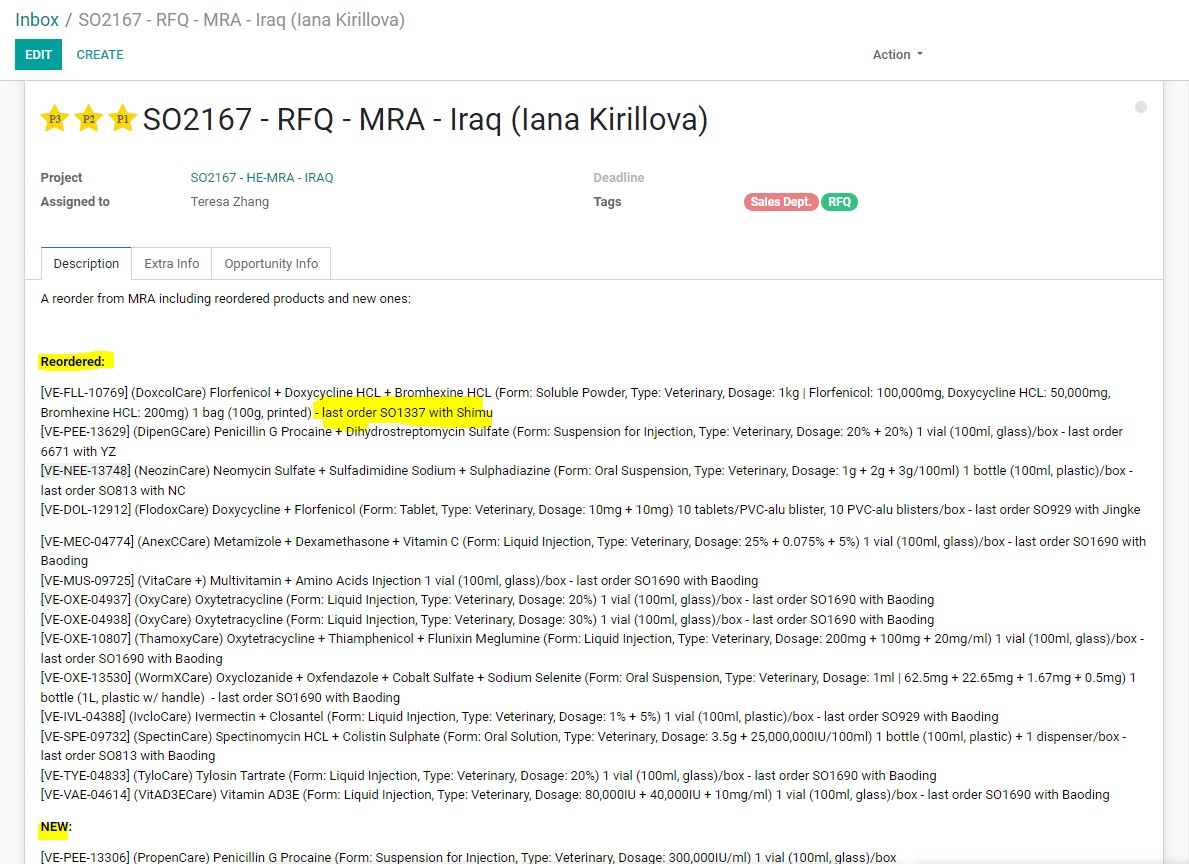Click the EDIT button
This screenshot has width=1189, height=864.
coord(38,55)
